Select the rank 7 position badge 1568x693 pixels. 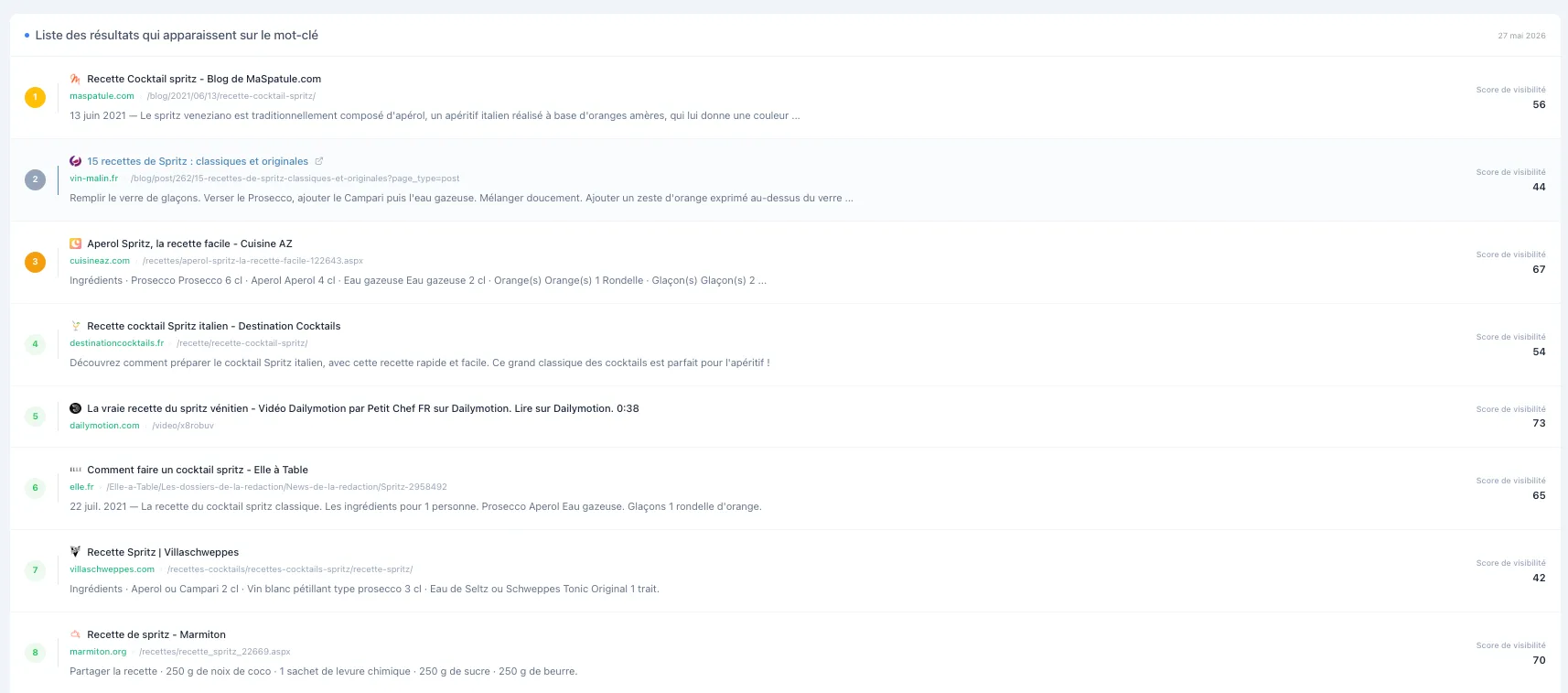36,570
